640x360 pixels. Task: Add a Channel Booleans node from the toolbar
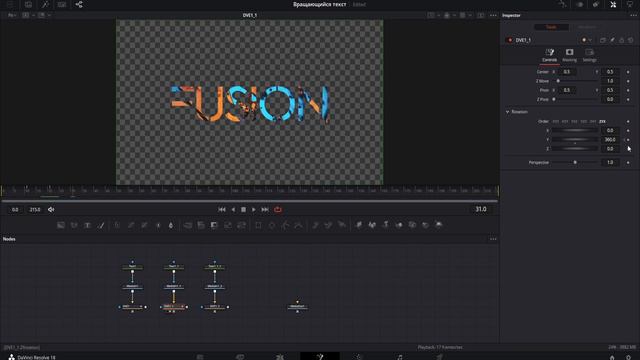click(x=201, y=225)
